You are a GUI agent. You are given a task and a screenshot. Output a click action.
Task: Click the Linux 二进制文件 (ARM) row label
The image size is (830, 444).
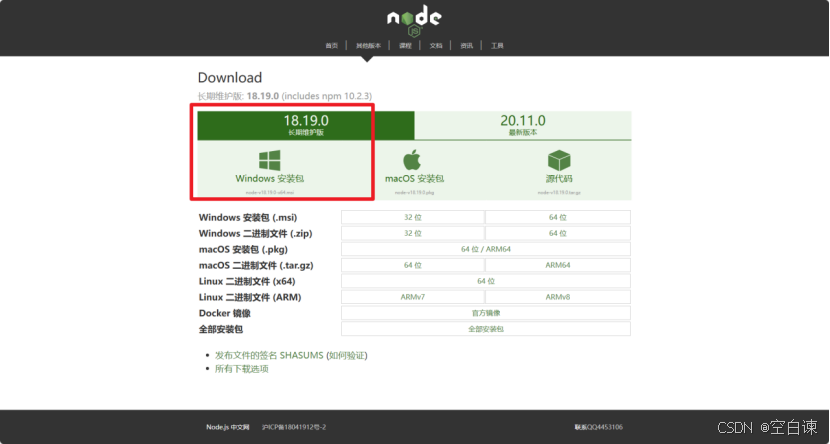250,297
